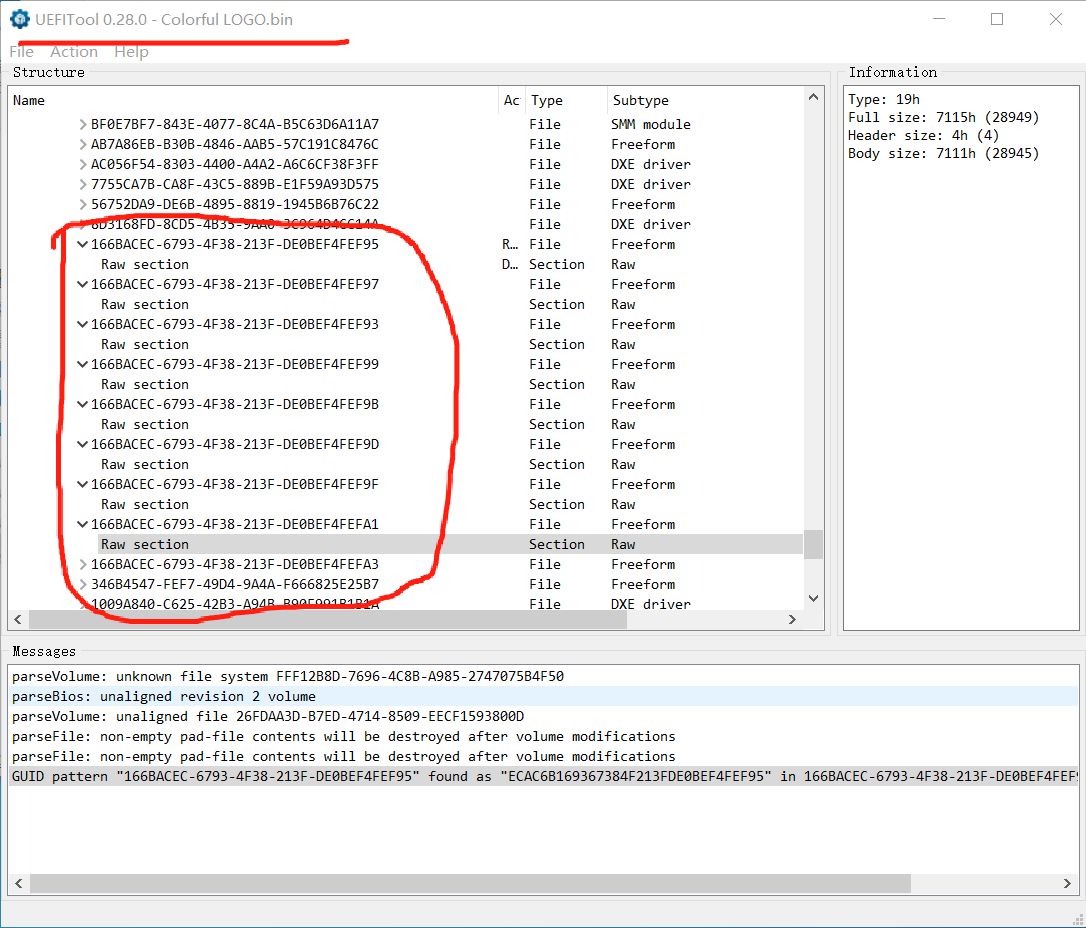Collapse the file ending in FEF9D

82,445
